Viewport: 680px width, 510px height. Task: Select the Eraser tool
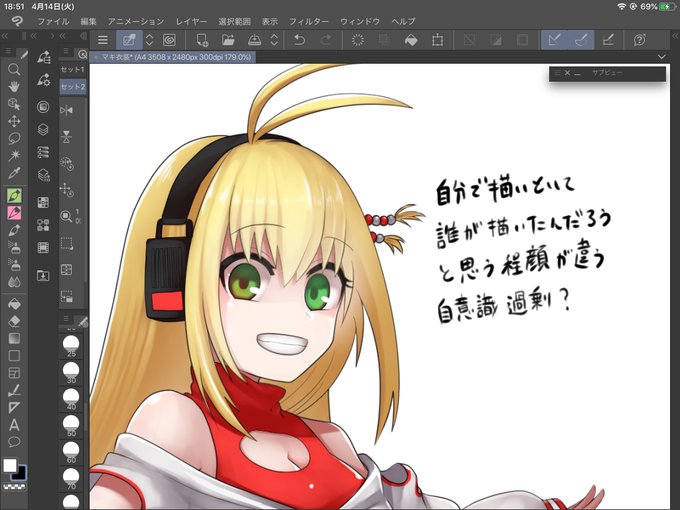click(14, 321)
